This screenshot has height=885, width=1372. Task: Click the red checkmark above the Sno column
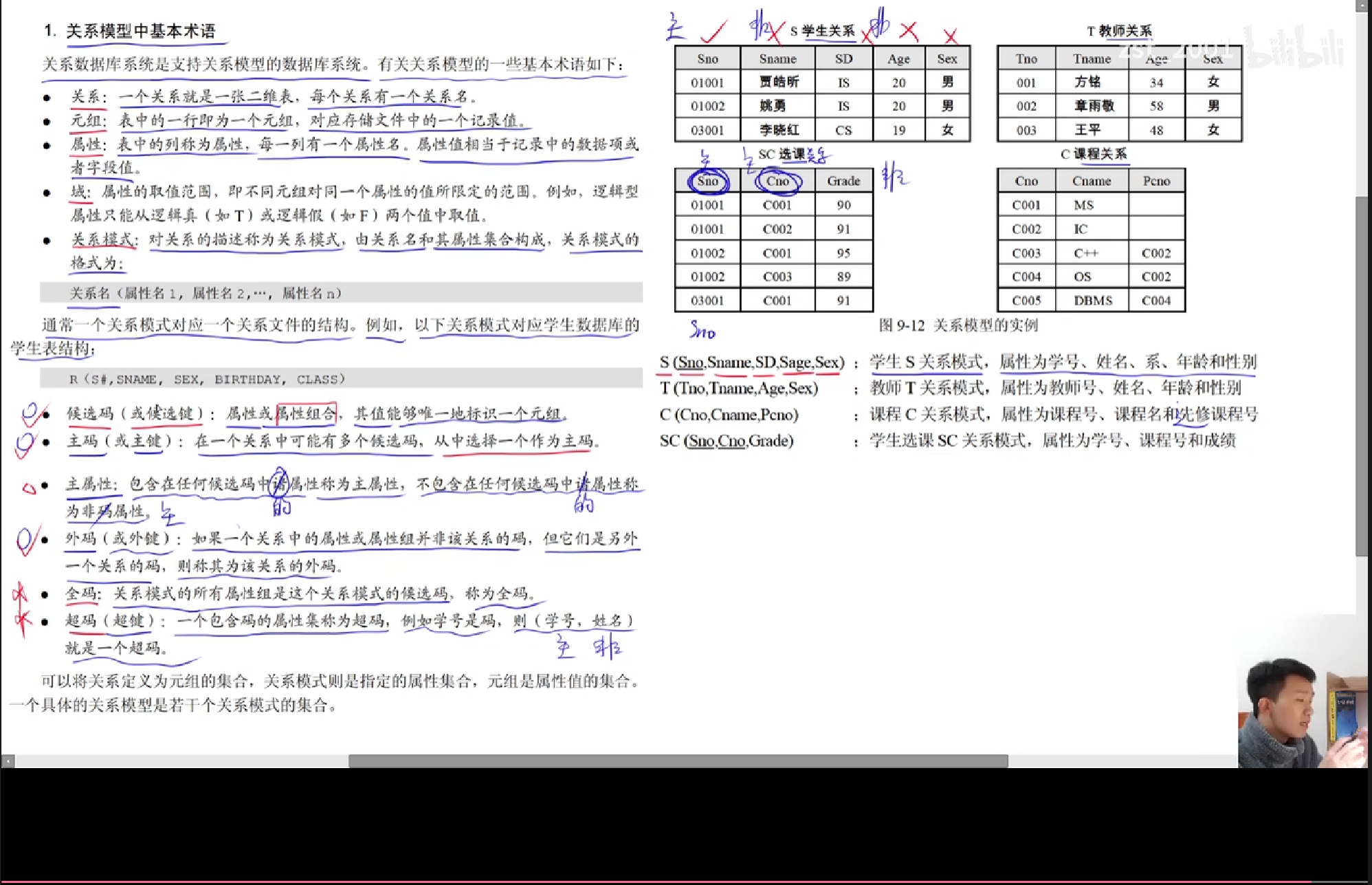coord(713,32)
